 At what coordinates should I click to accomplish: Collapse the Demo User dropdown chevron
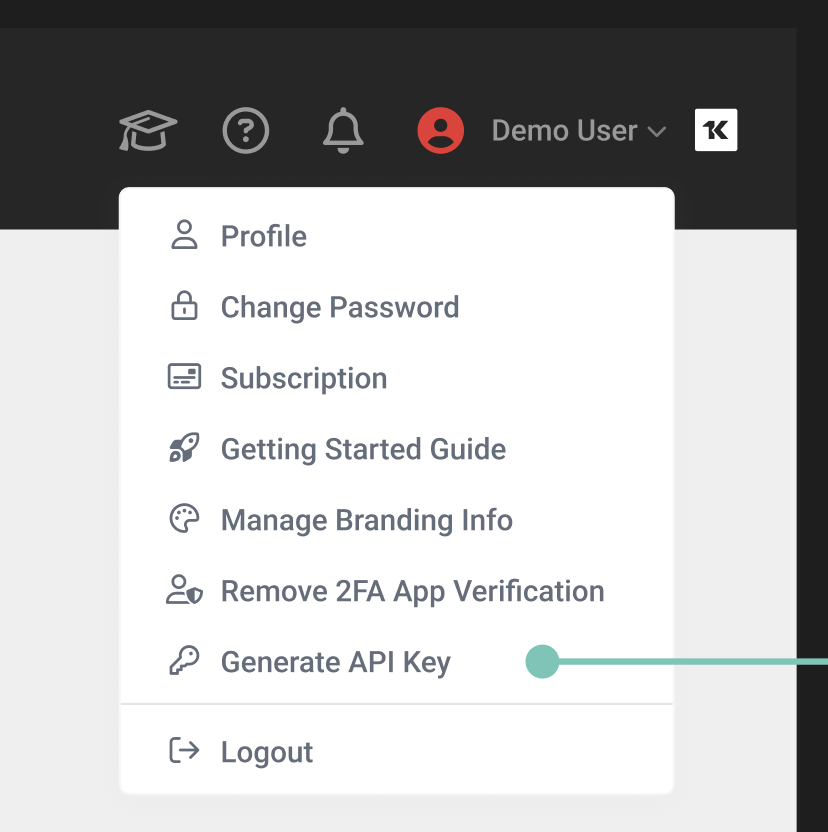click(657, 132)
